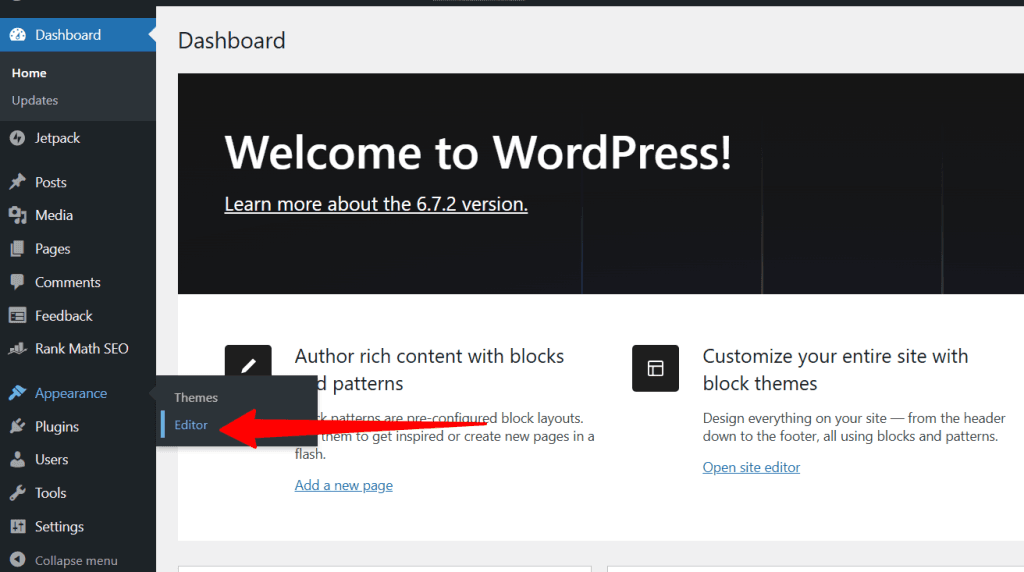Click the Open site editor link
Image resolution: width=1024 pixels, height=572 pixels.
[x=751, y=467]
